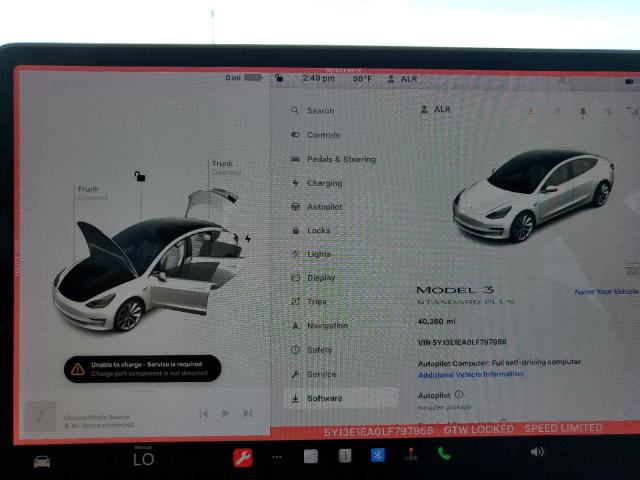Open the ALR driver profile in settings
The image size is (640, 480).
point(436,109)
